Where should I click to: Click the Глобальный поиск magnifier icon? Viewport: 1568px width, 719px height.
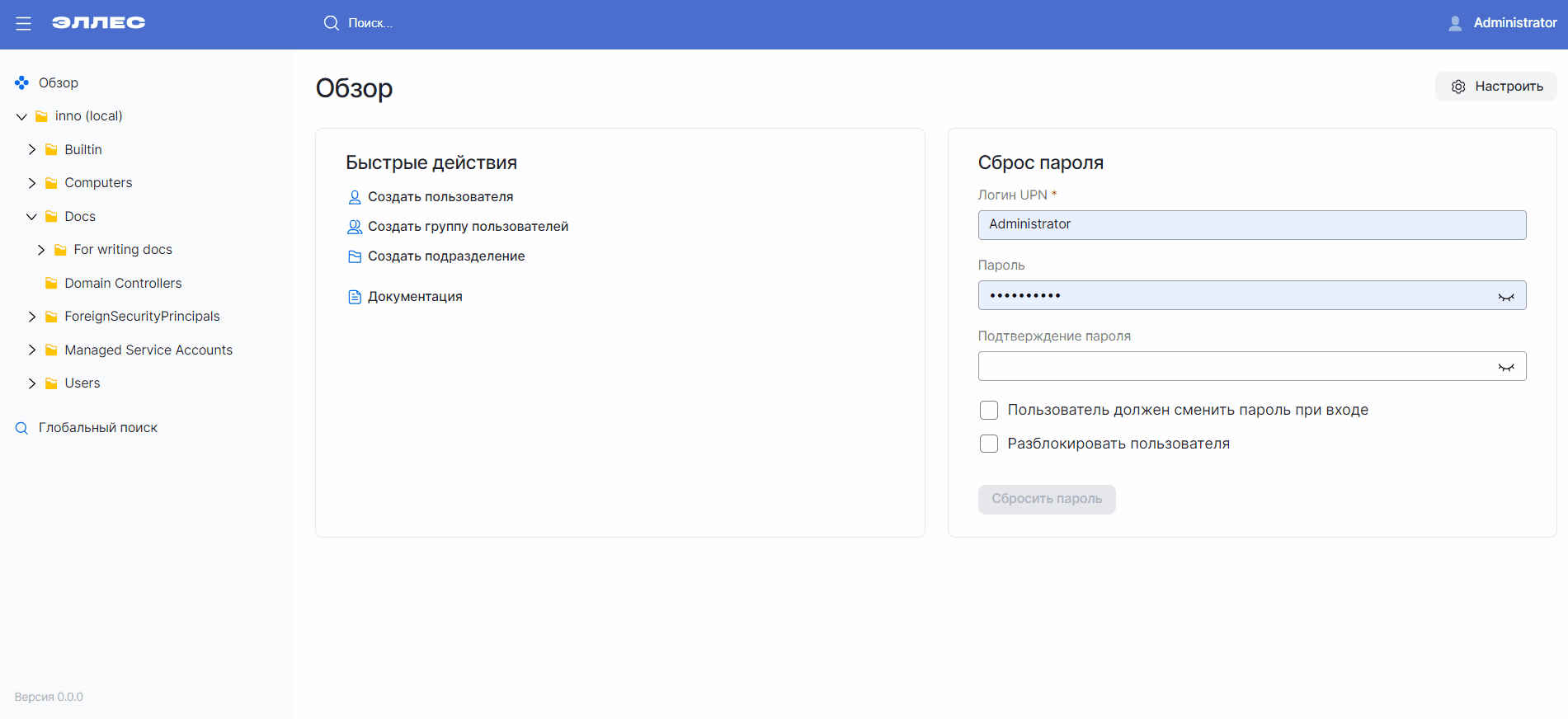(x=22, y=428)
